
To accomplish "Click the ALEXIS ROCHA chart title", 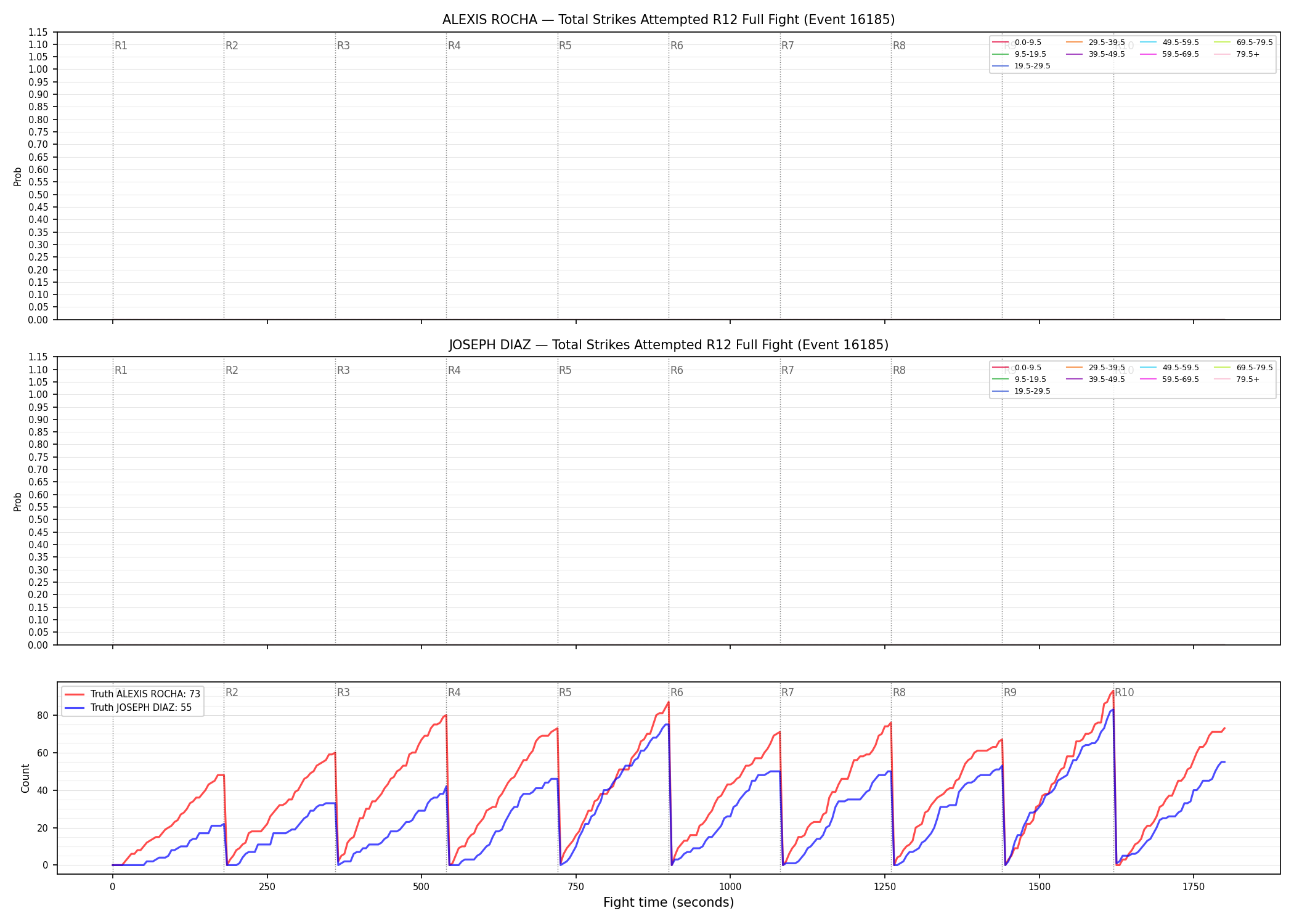I will 669,20.
